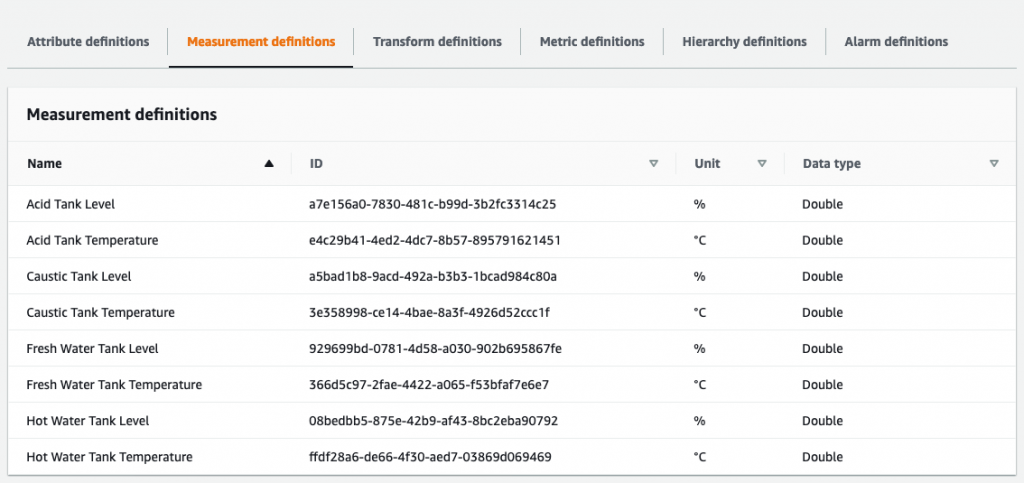Click the Measurement definitions panel heading
The height and width of the screenshot is (483, 1024).
click(x=121, y=115)
